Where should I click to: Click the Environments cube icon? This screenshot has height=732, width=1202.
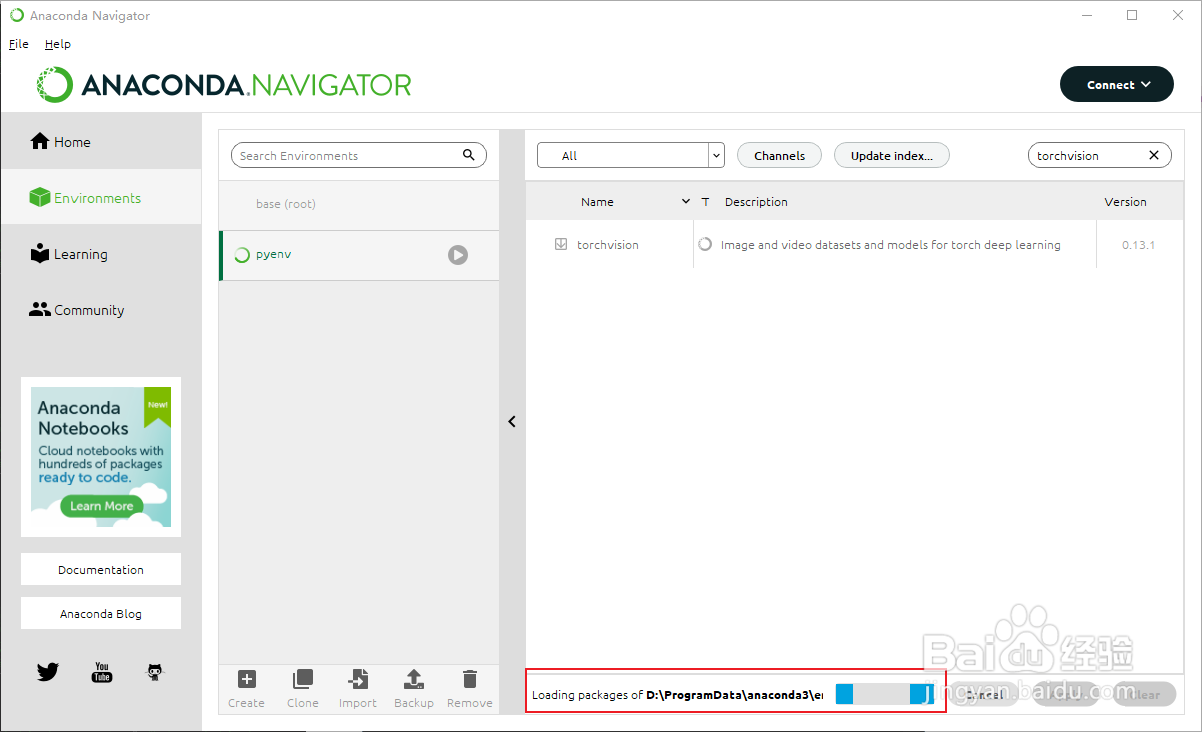pos(40,197)
